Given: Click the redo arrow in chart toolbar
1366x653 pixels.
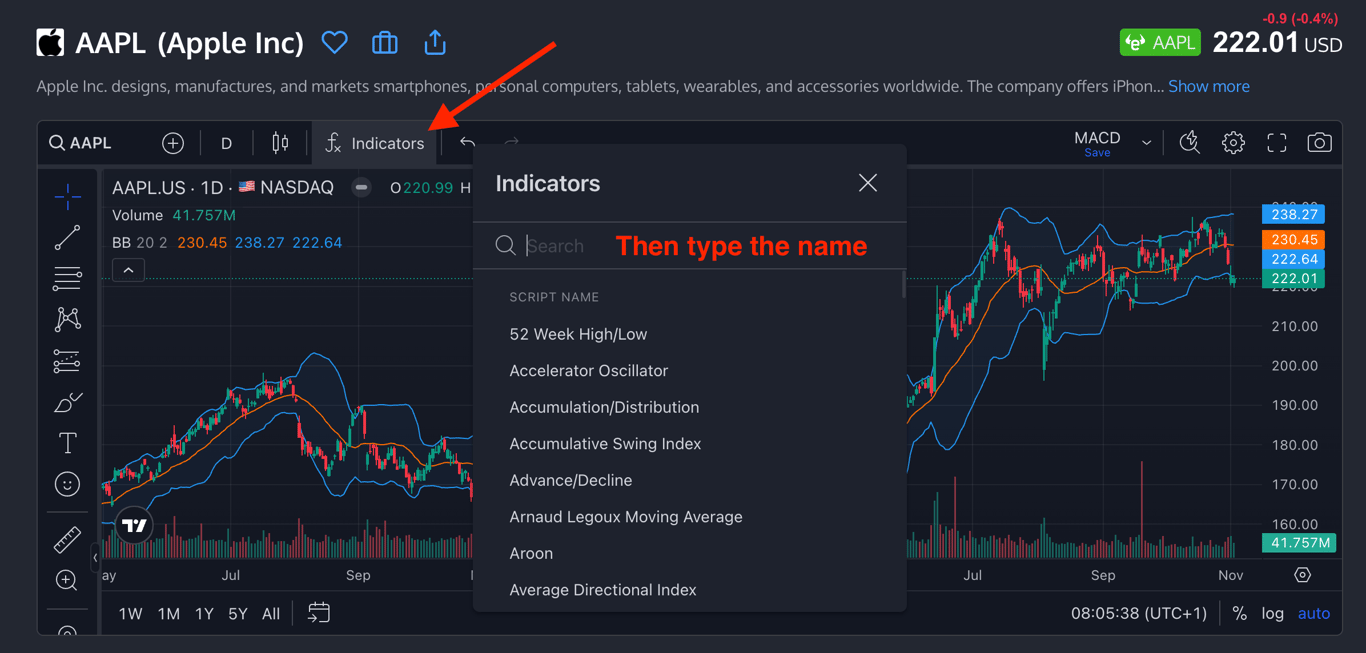Looking at the screenshot, I should [512, 143].
